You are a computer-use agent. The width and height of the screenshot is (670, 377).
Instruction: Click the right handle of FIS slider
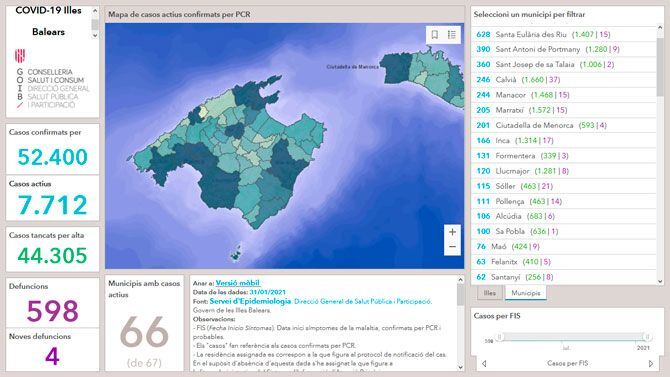[x=647, y=337]
